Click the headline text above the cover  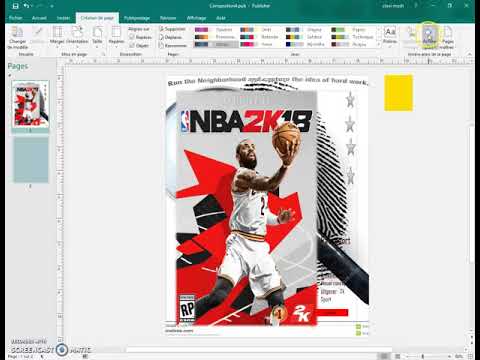click(267, 81)
